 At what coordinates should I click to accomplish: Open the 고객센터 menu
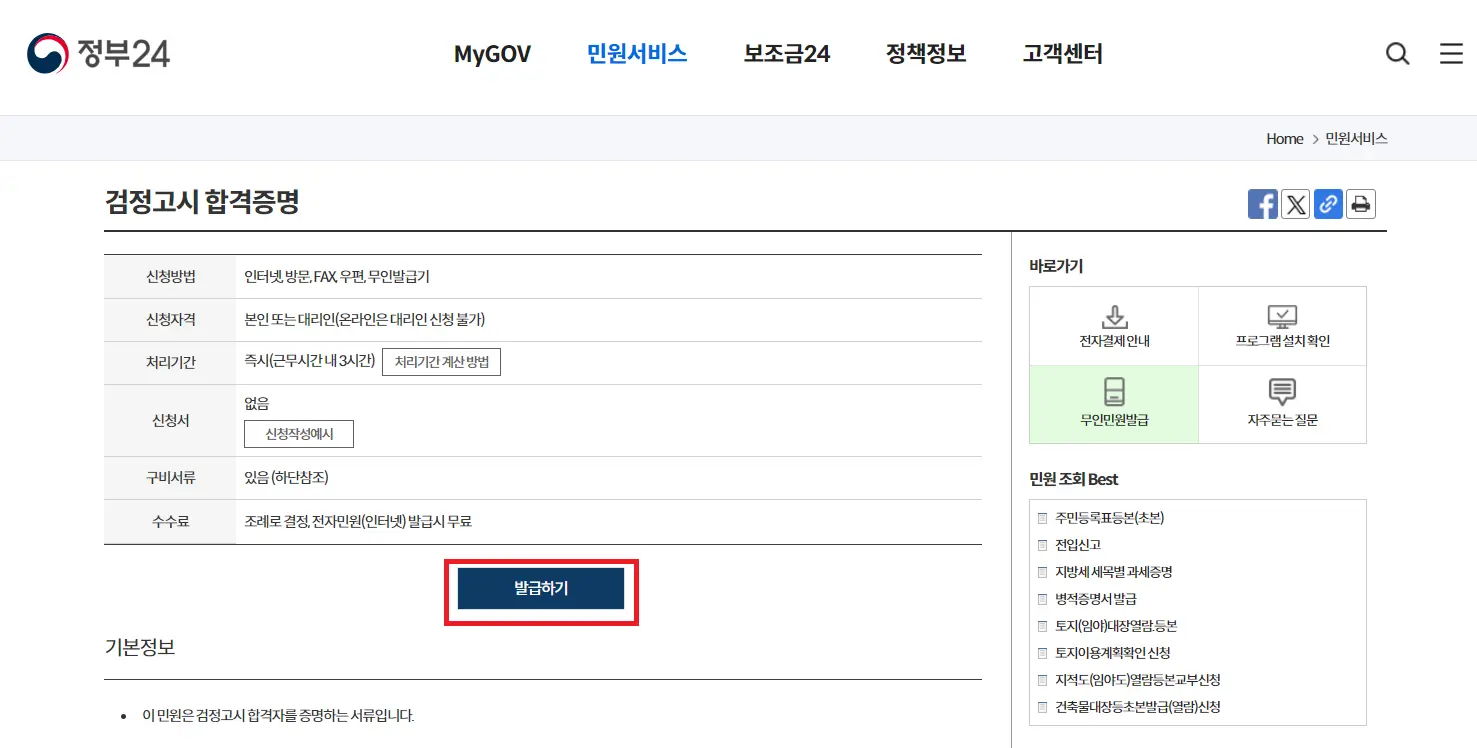tap(1062, 54)
